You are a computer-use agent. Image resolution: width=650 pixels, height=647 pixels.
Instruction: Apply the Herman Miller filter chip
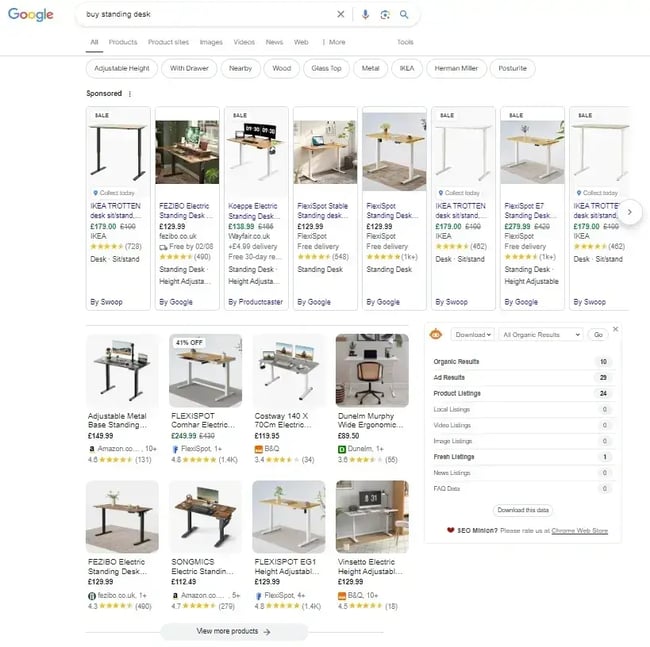tap(455, 69)
